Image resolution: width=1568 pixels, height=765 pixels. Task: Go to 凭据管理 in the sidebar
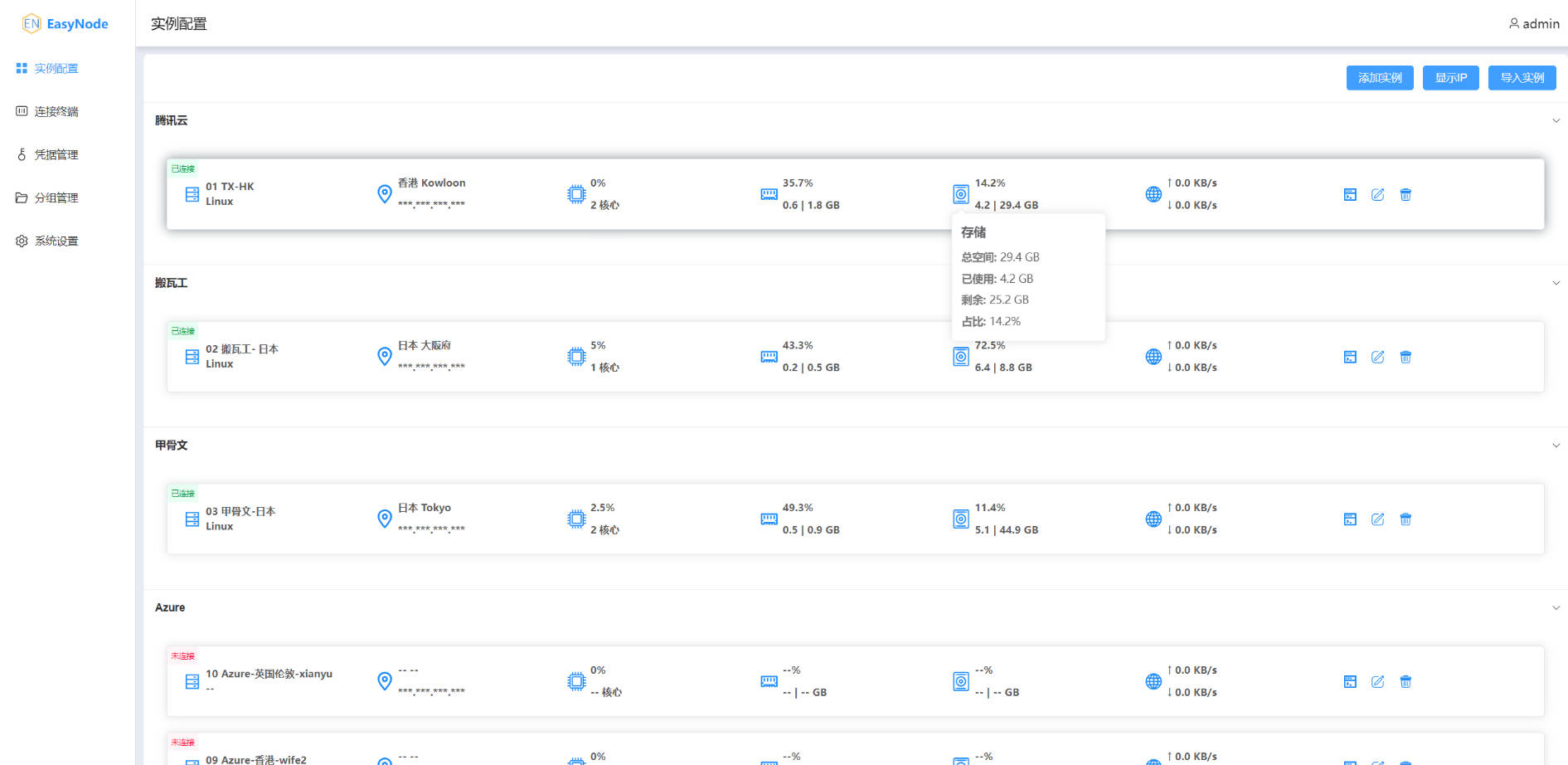tap(56, 154)
